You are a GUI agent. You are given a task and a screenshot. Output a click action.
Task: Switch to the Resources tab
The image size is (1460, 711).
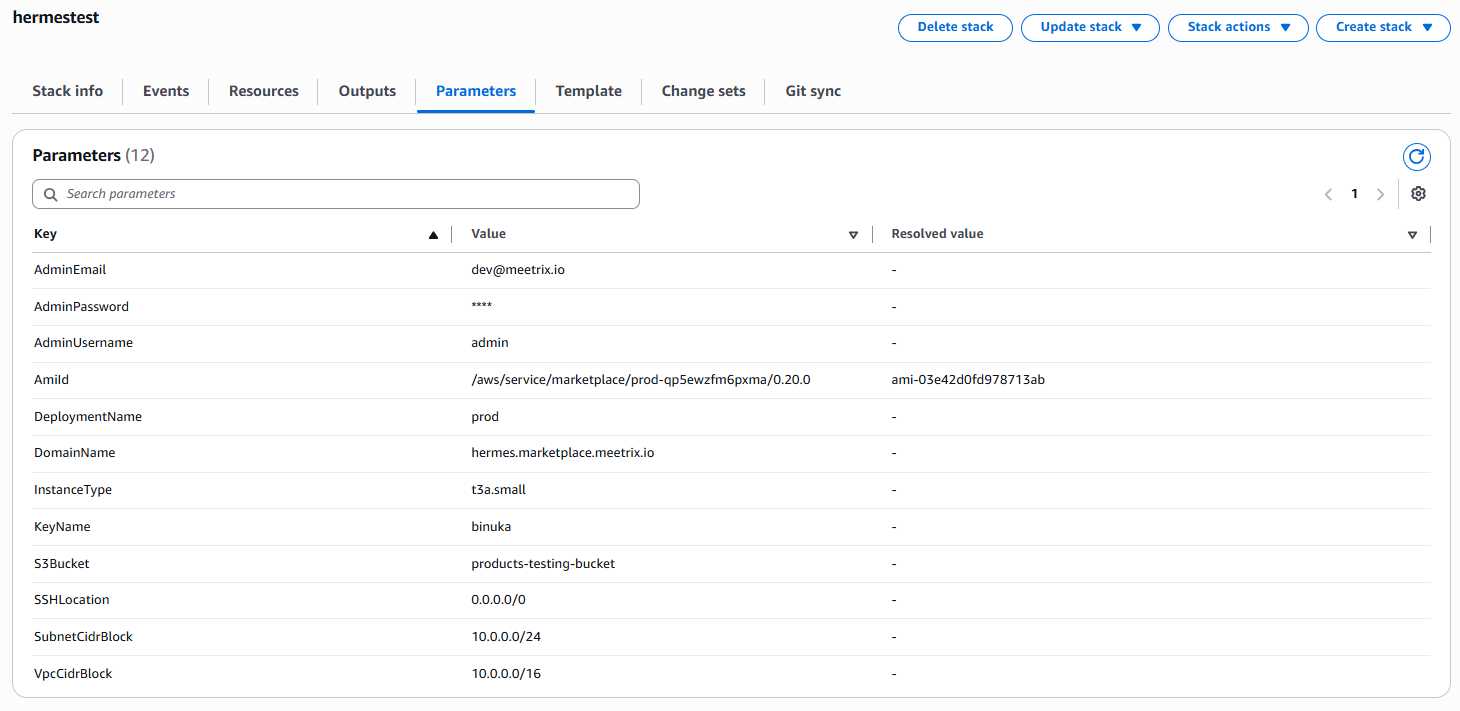[x=264, y=91]
